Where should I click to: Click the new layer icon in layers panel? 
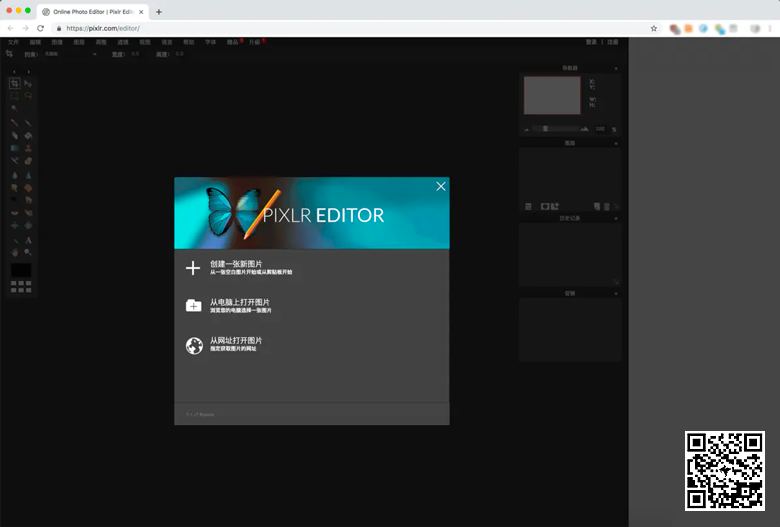597,207
